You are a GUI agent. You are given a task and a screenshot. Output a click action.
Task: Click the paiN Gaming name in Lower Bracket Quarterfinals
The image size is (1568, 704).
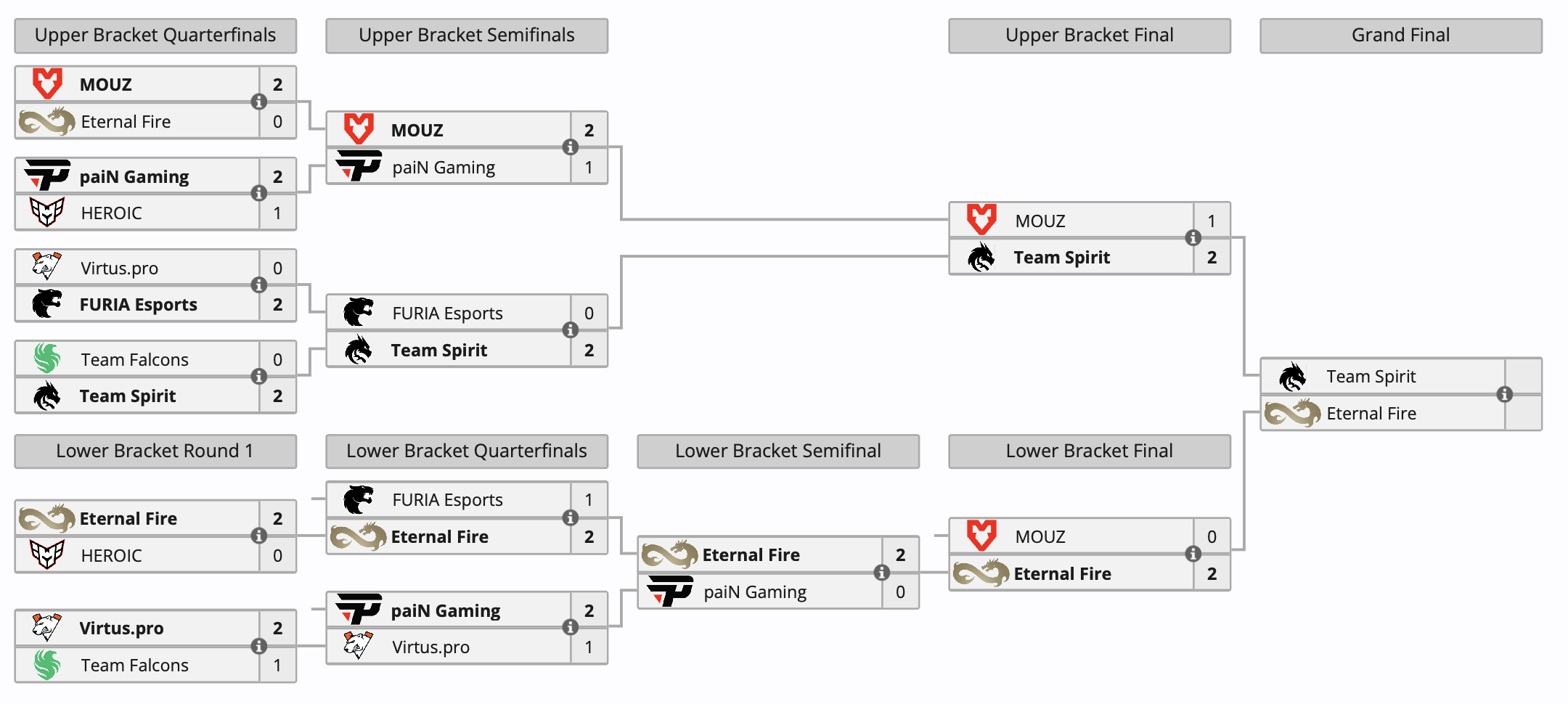(x=446, y=610)
